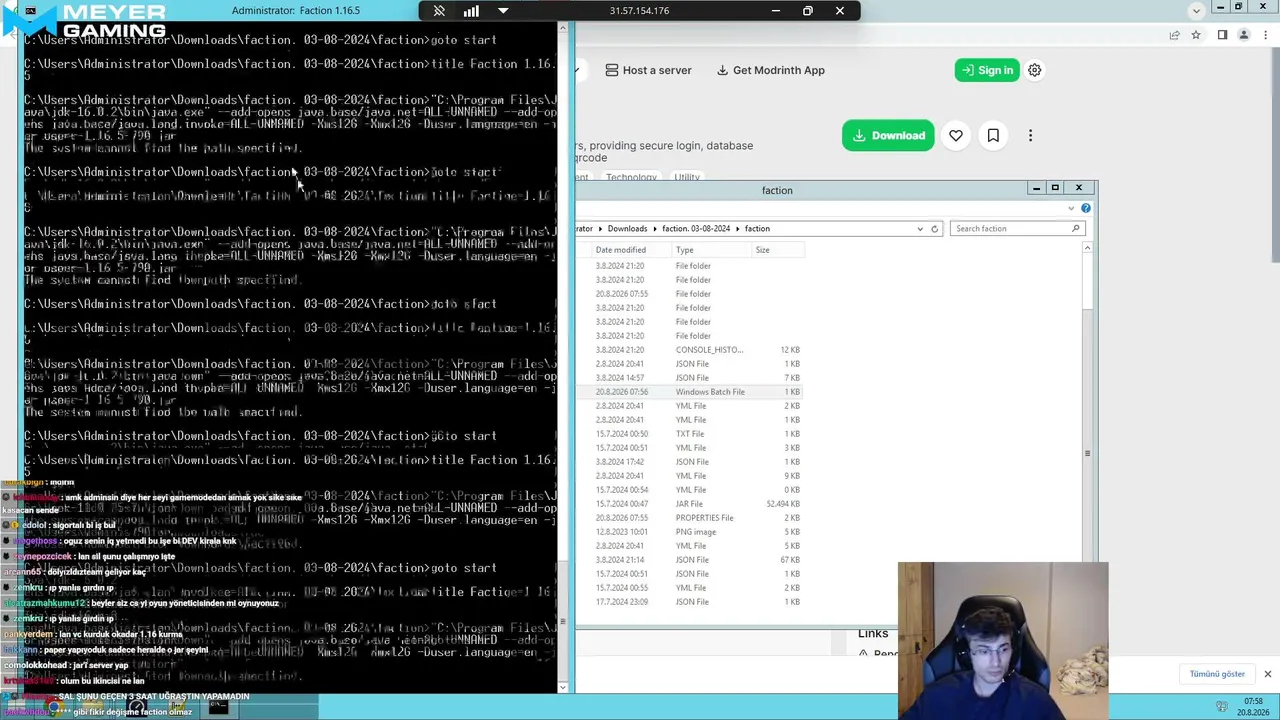Select the JAR File row

pos(689,504)
